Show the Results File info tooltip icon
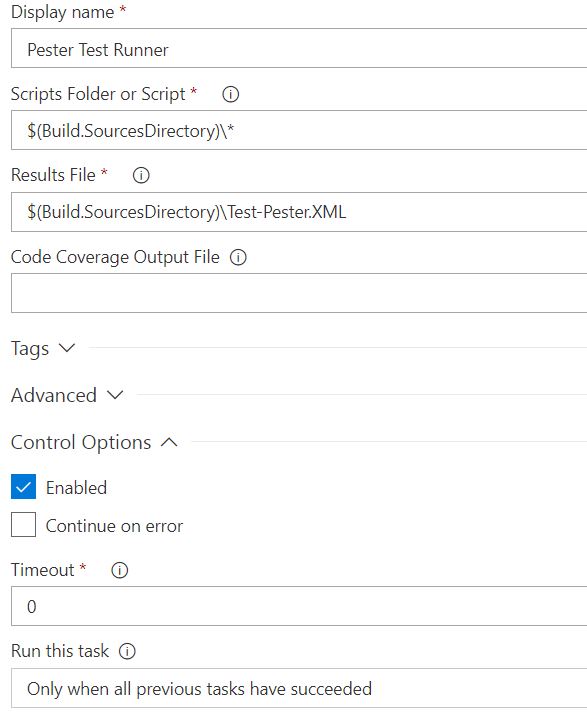Image resolution: width=587 pixels, height=715 pixels. (141, 175)
